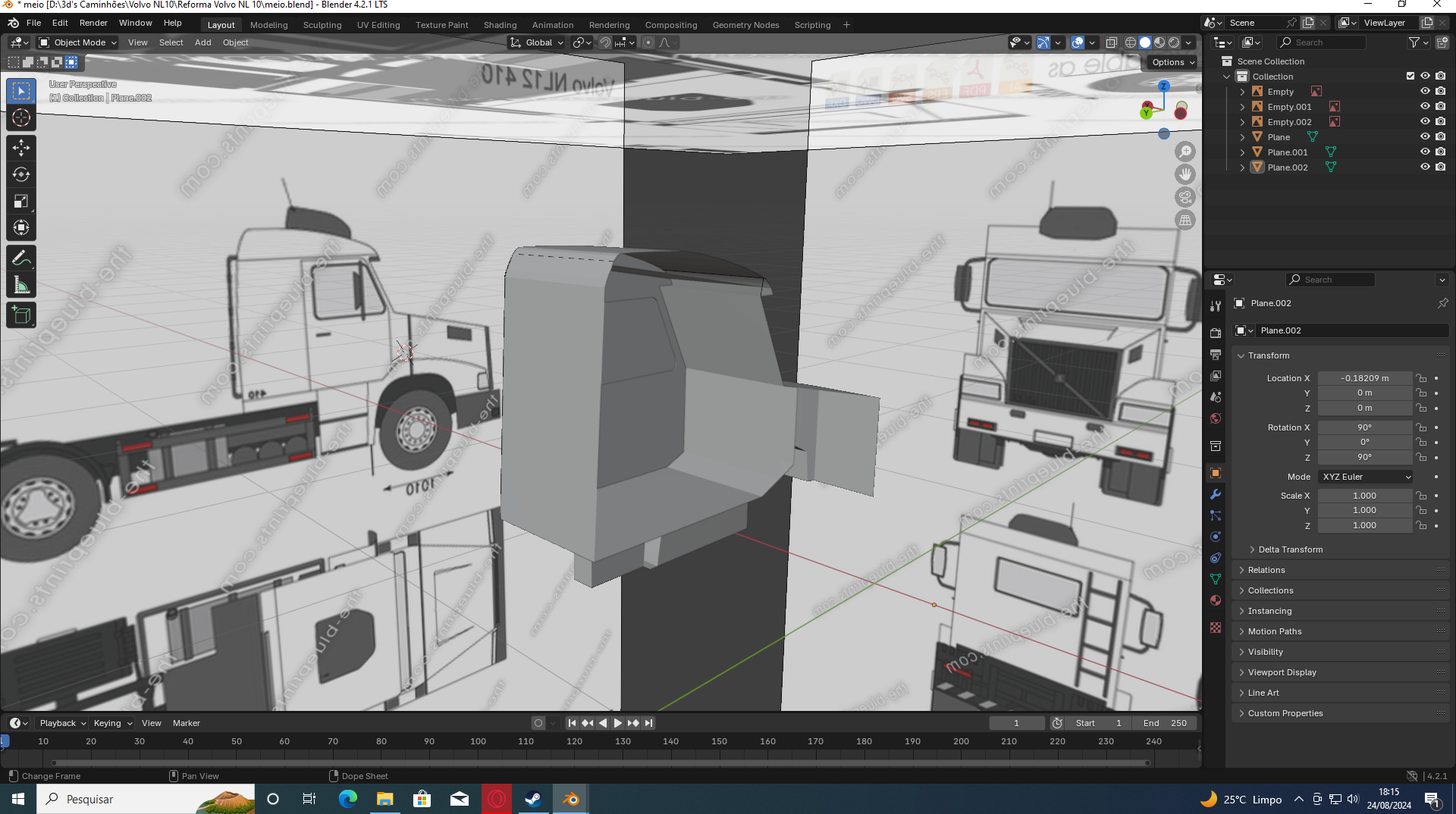Image resolution: width=1456 pixels, height=814 pixels.
Task: Select the Annotate tool
Action: click(21, 258)
